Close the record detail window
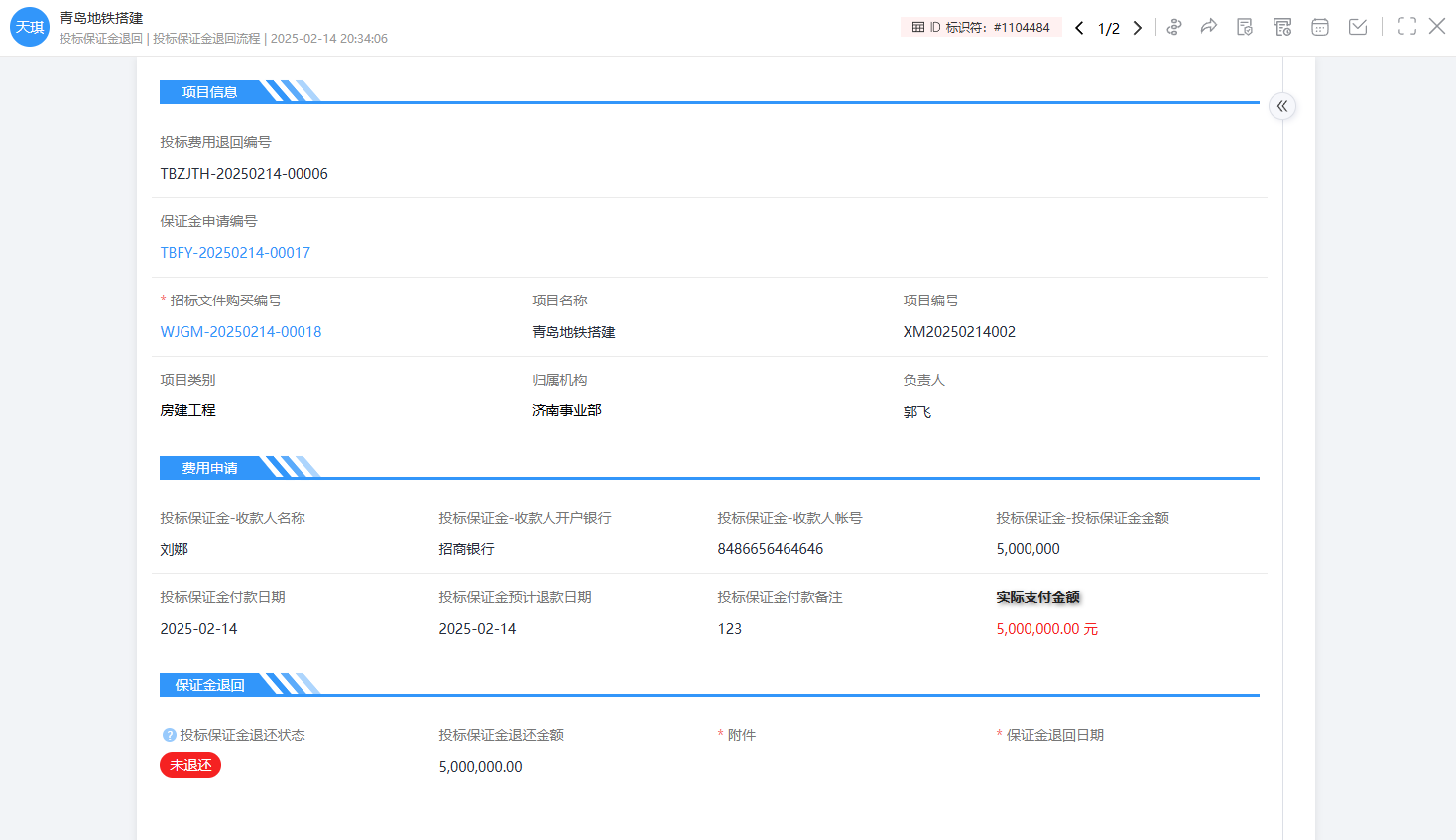The width and height of the screenshot is (1456, 840). [1437, 27]
